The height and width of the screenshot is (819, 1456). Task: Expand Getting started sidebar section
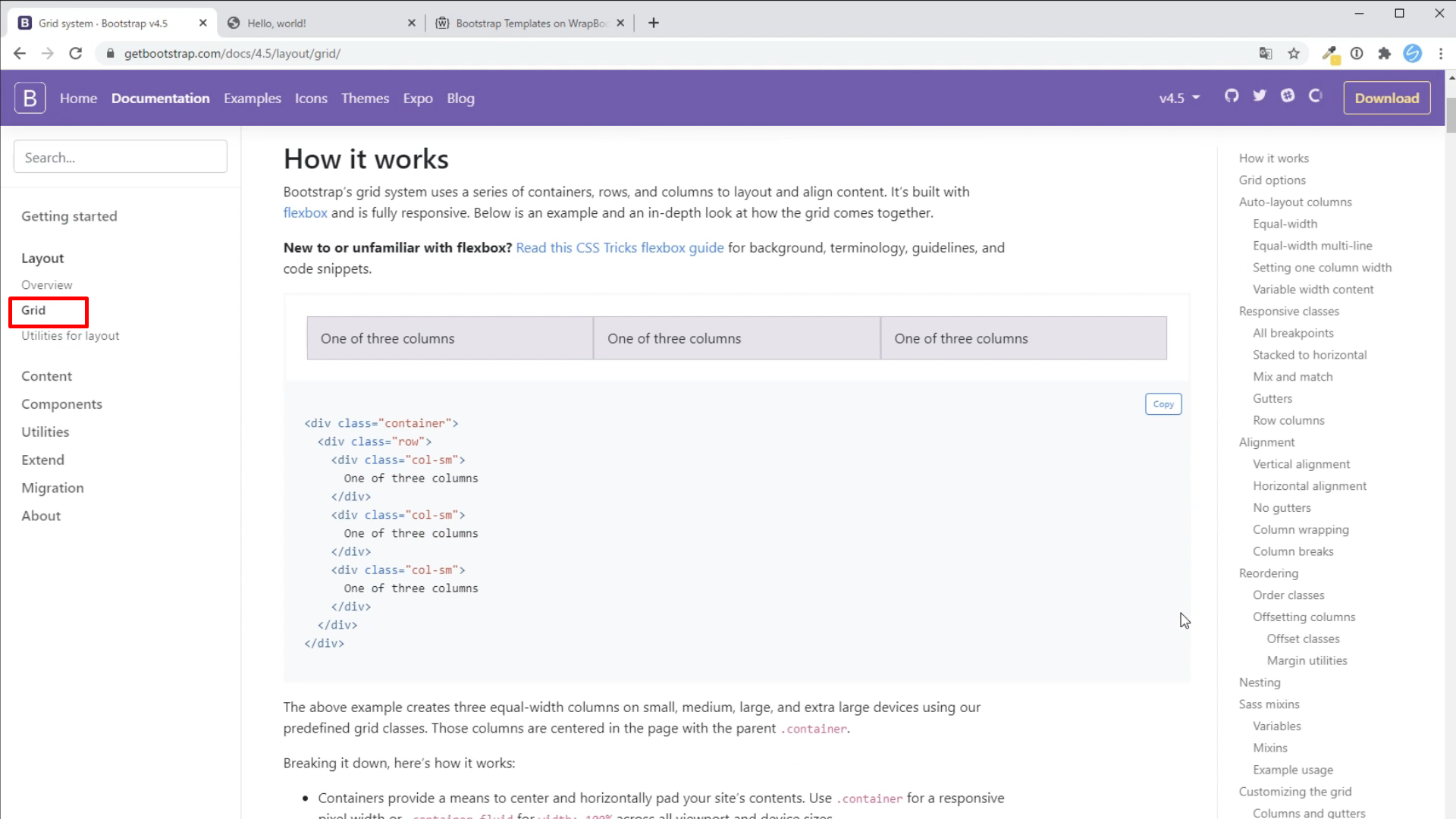69,216
